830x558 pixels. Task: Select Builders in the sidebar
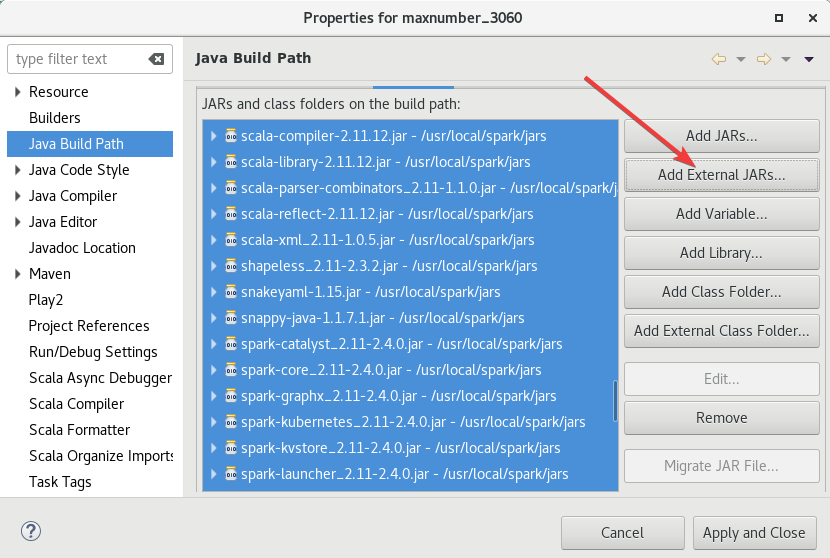click(55, 118)
